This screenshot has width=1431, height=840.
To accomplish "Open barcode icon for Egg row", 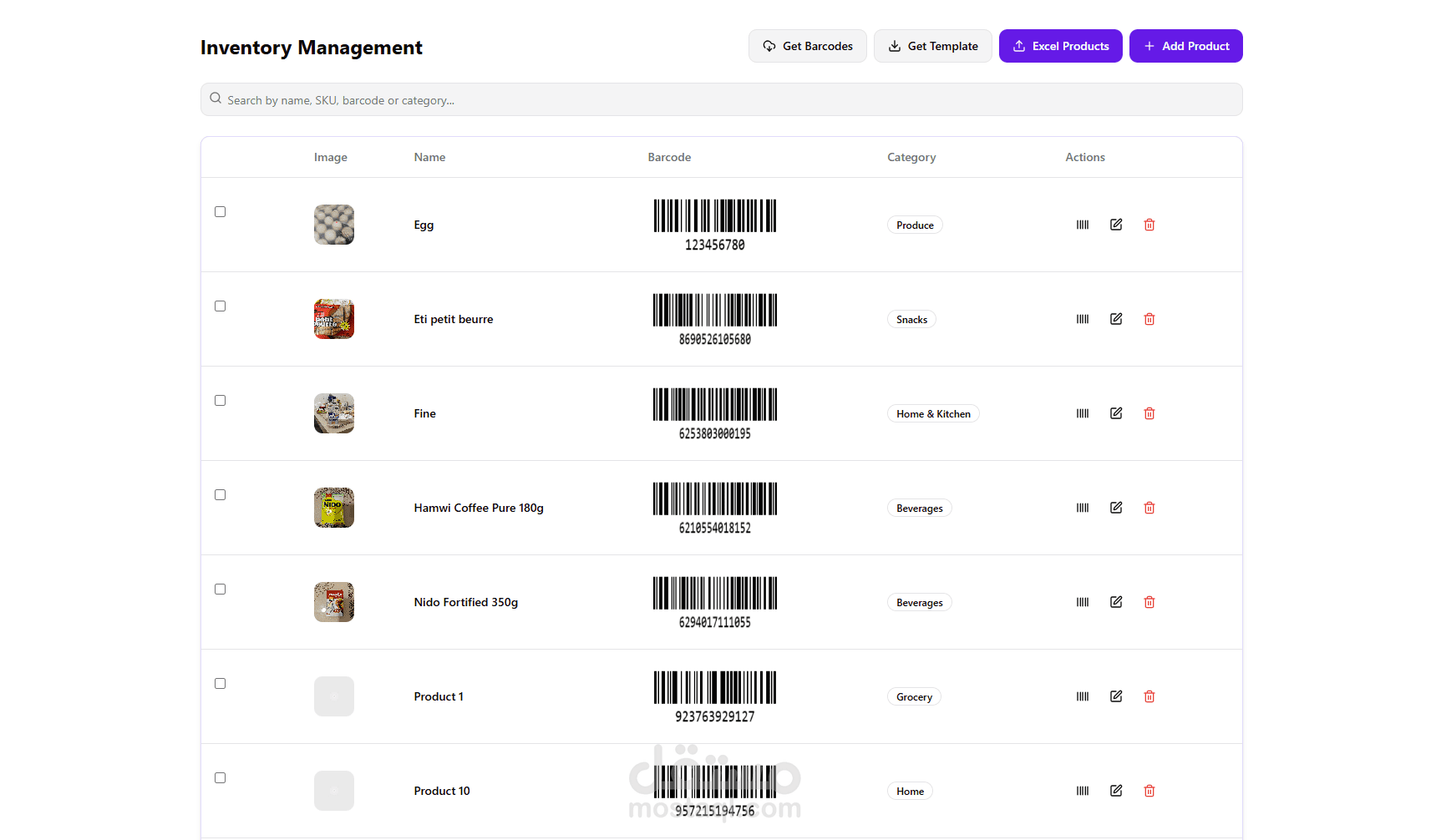I will [x=1083, y=225].
